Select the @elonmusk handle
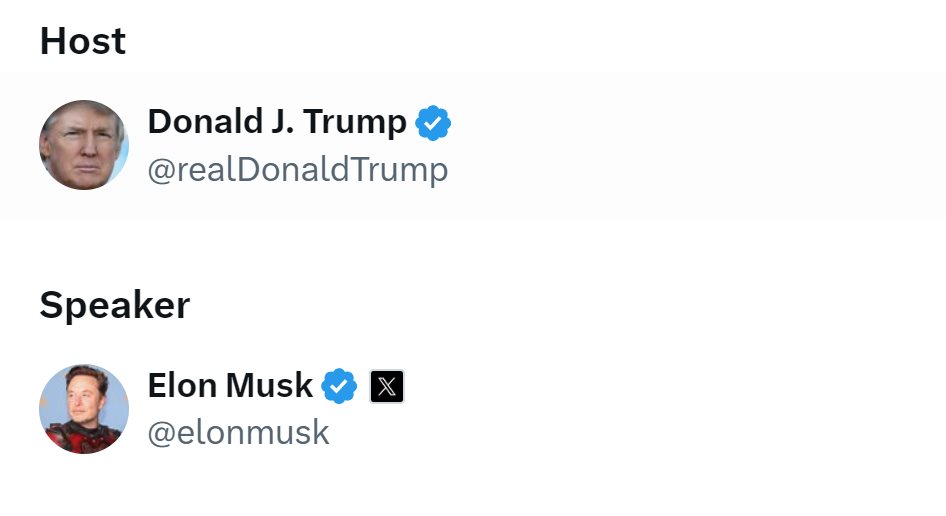This screenshot has width=946, height=516. (238, 433)
